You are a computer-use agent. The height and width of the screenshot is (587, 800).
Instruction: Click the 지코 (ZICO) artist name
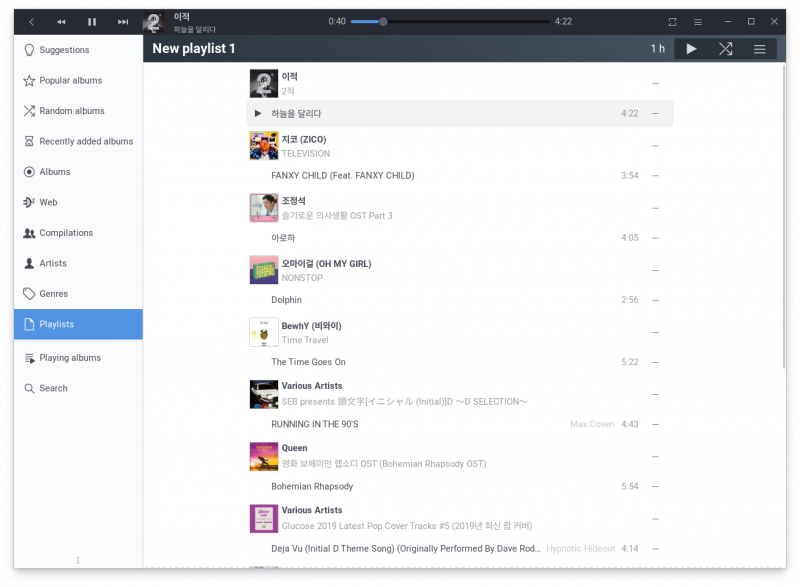point(304,139)
